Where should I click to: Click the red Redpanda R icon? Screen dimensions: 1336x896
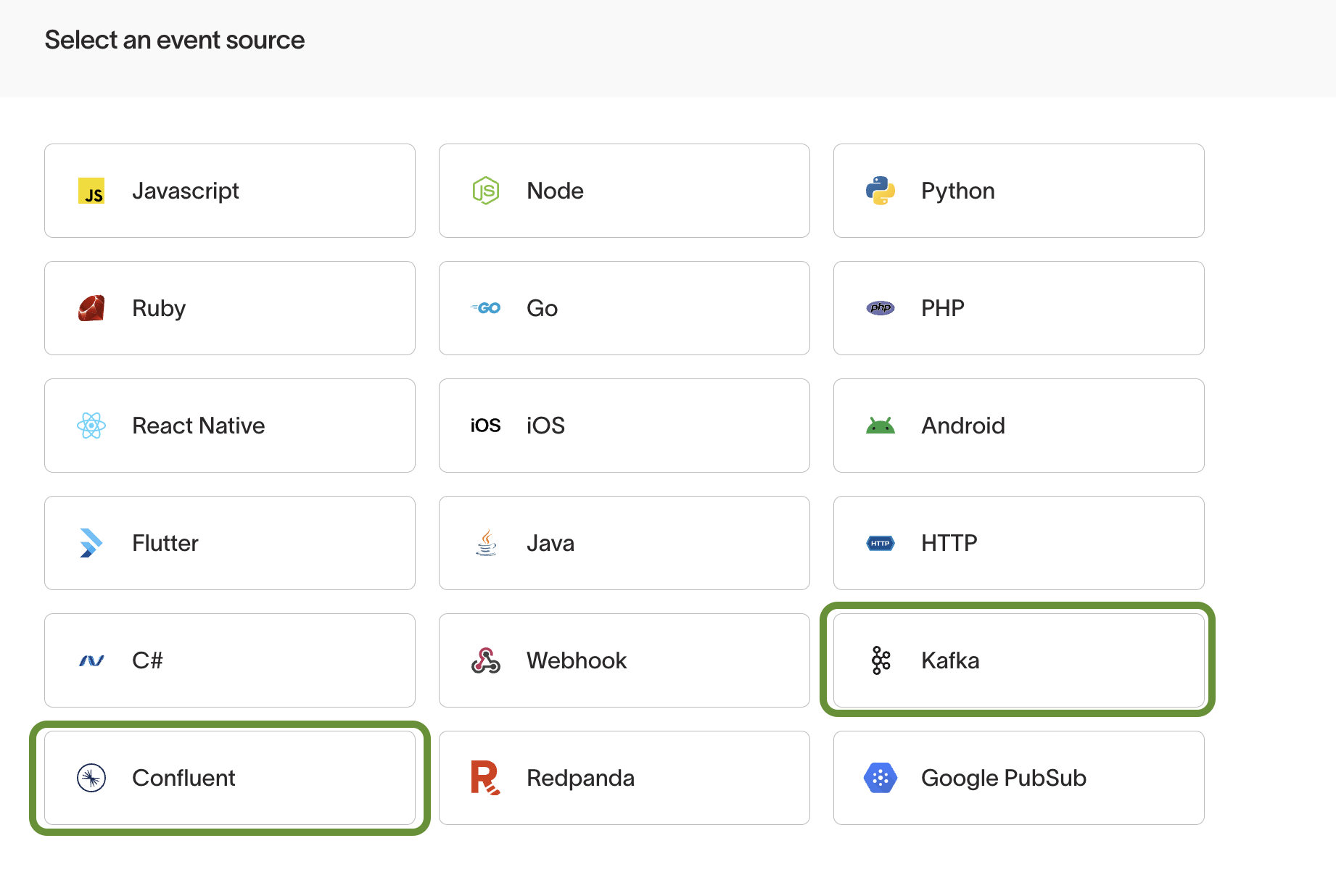pyautogui.click(x=486, y=778)
